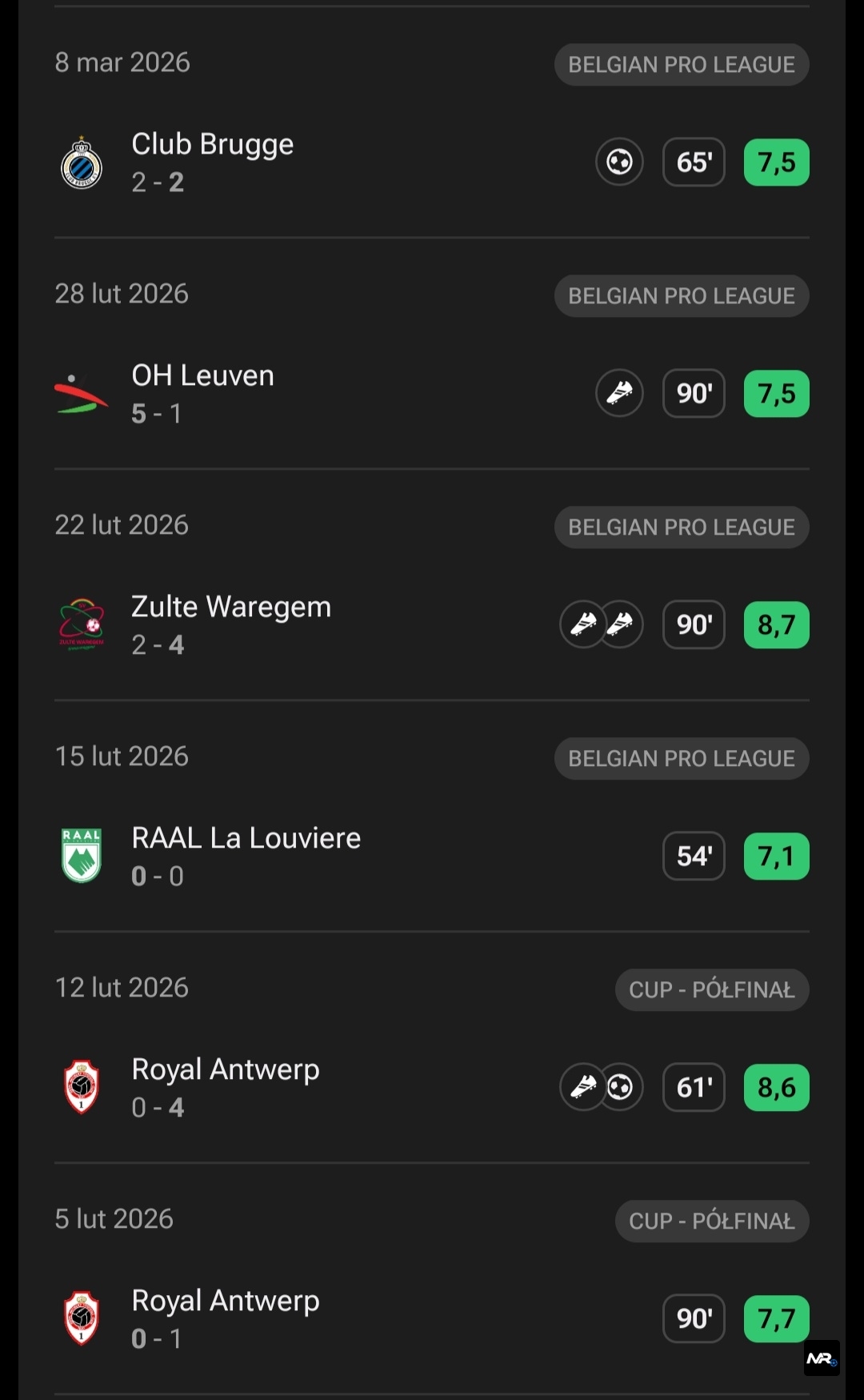
Task: Tap the NR logo badge in the corner
Action: pyautogui.click(x=822, y=1358)
